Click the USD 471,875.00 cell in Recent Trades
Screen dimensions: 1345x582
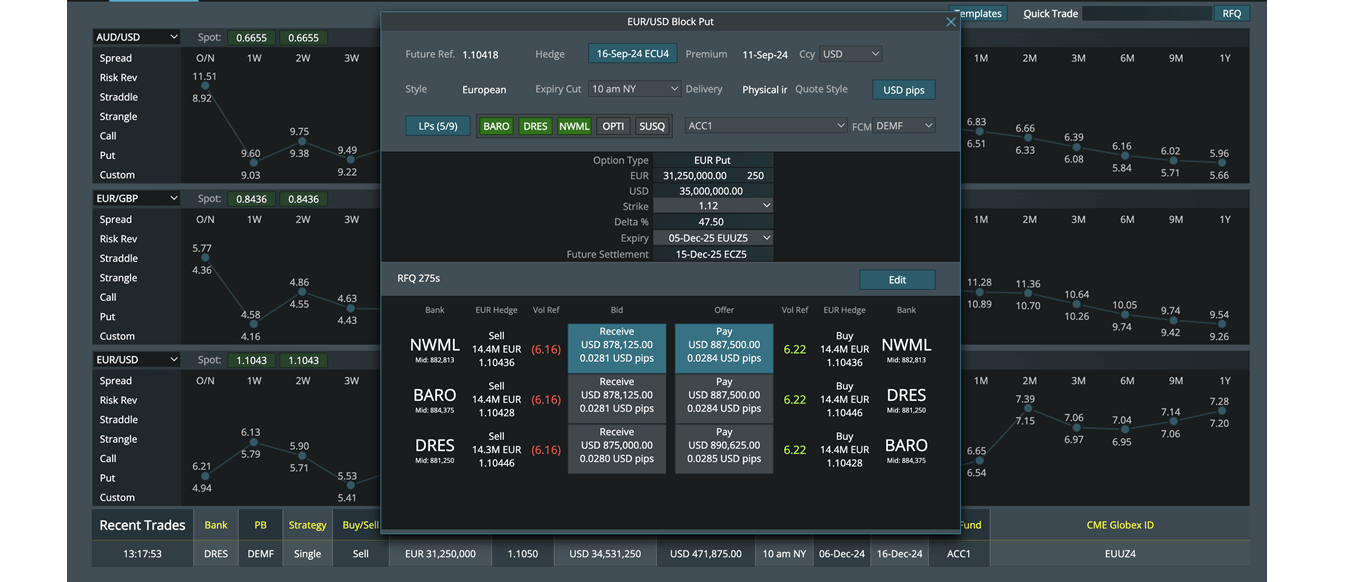pos(705,553)
